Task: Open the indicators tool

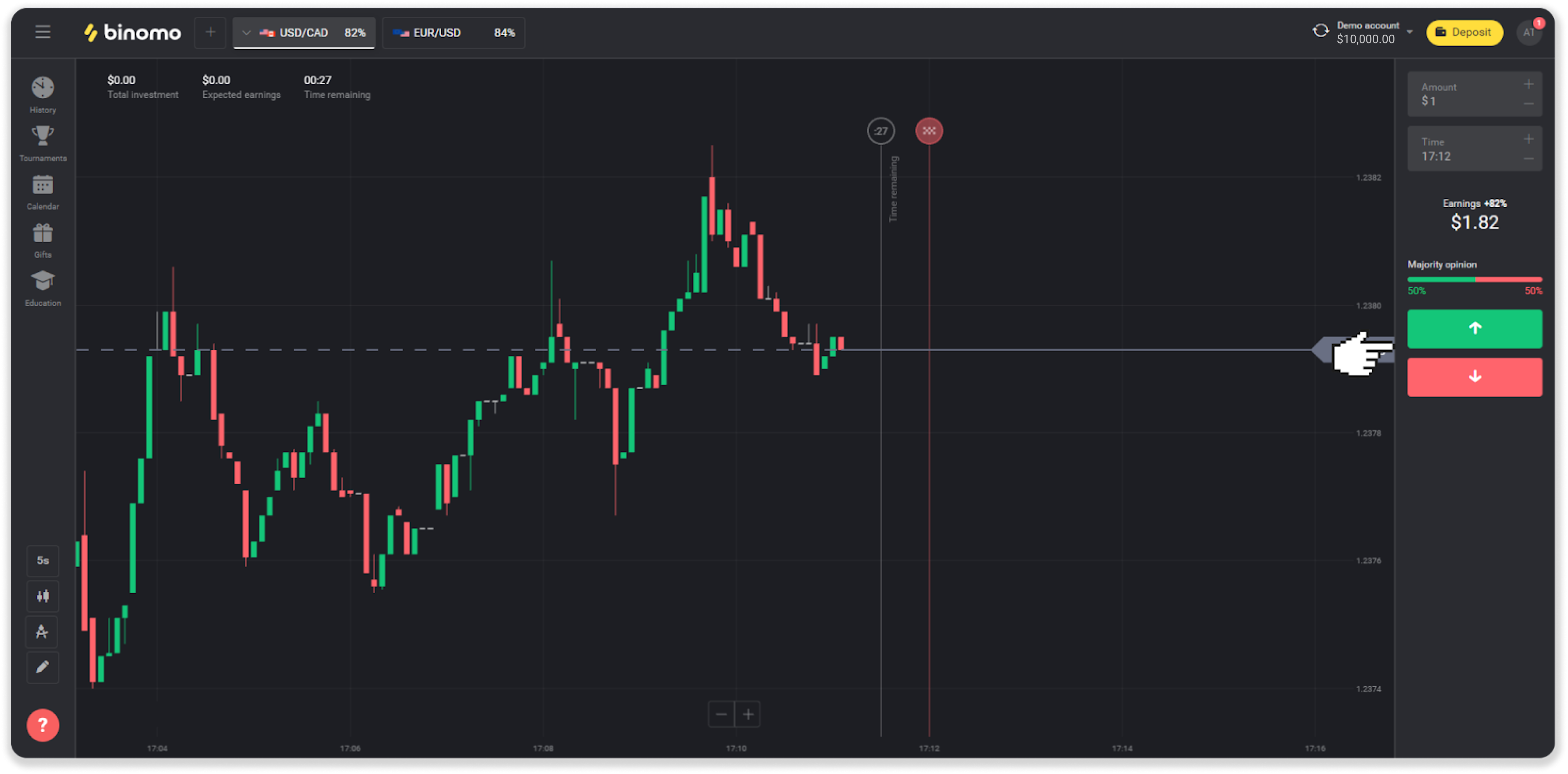Action: click(42, 632)
